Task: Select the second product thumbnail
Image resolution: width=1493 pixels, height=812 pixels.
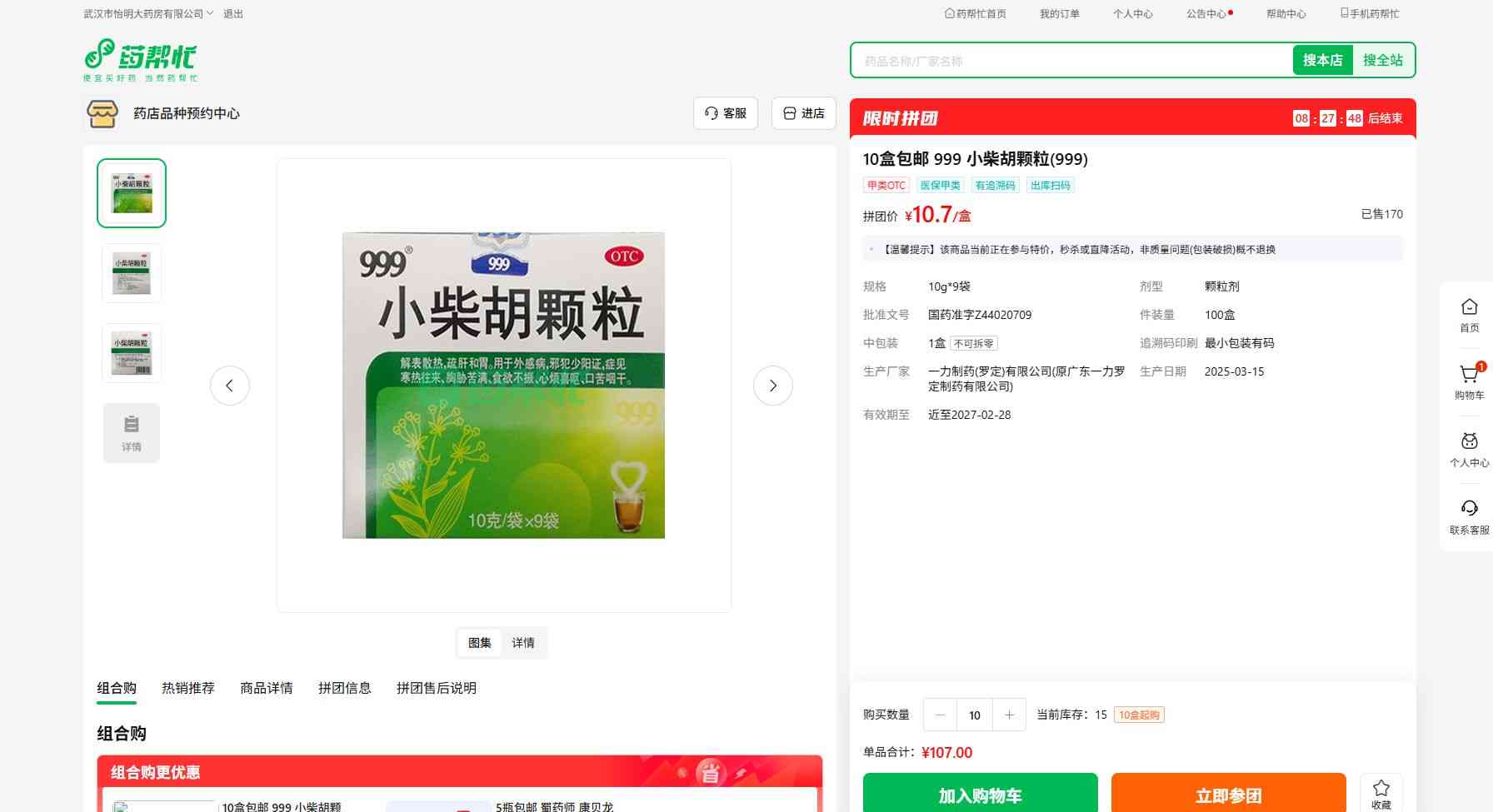Action: 132,273
